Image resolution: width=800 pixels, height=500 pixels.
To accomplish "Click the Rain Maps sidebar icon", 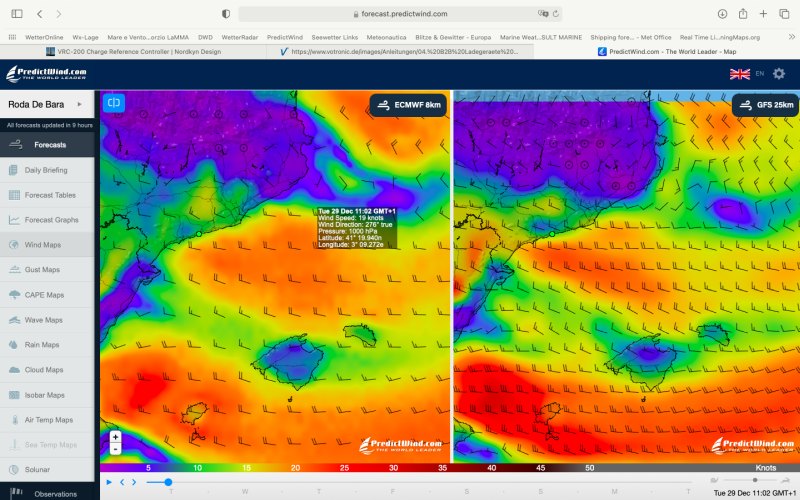I will (15, 345).
